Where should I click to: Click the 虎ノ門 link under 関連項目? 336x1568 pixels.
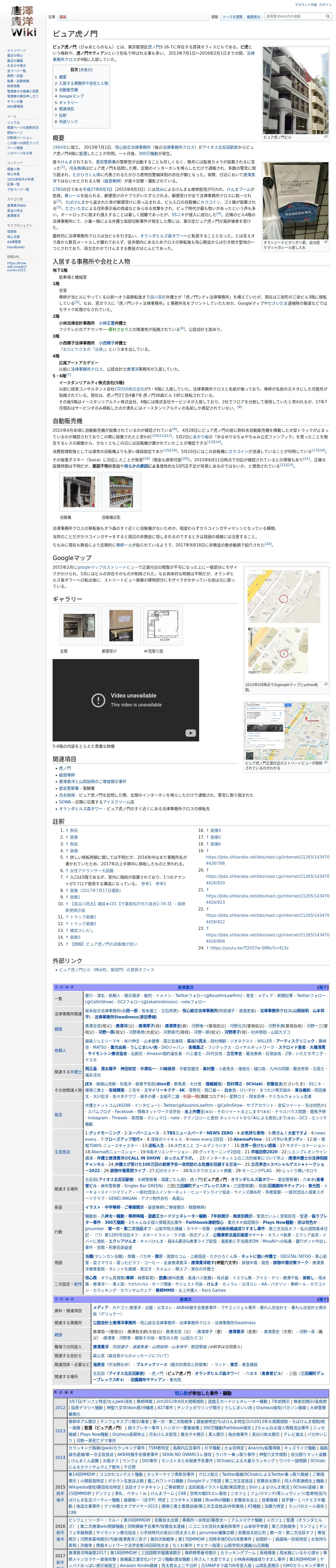click(x=65, y=768)
